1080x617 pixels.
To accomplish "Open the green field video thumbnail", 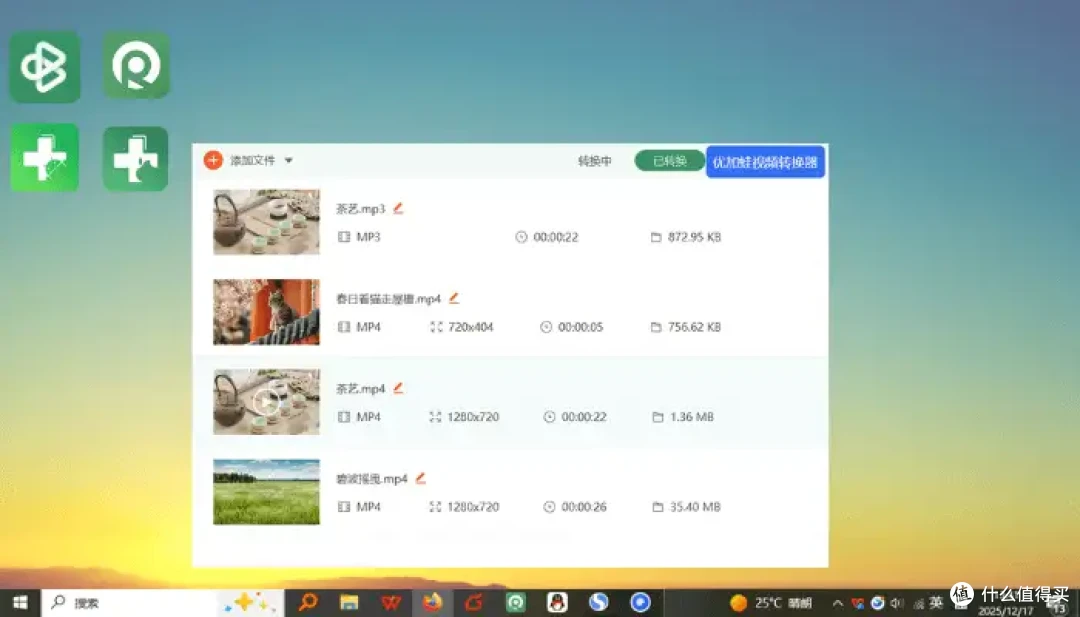I will tap(267, 492).
